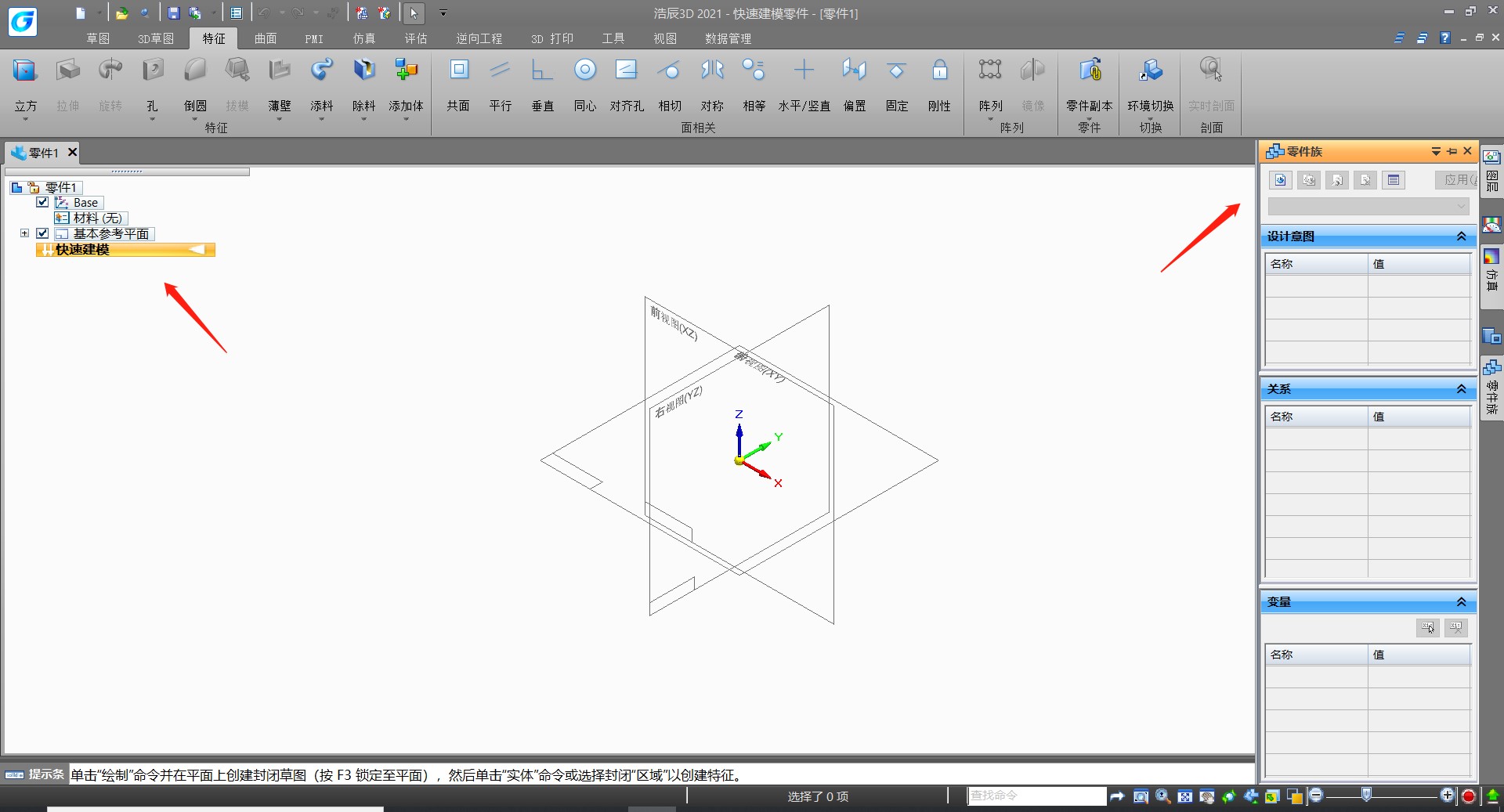Toggle the 基本参考平面 visibility checkbox
The height and width of the screenshot is (812, 1504).
pos(42,233)
